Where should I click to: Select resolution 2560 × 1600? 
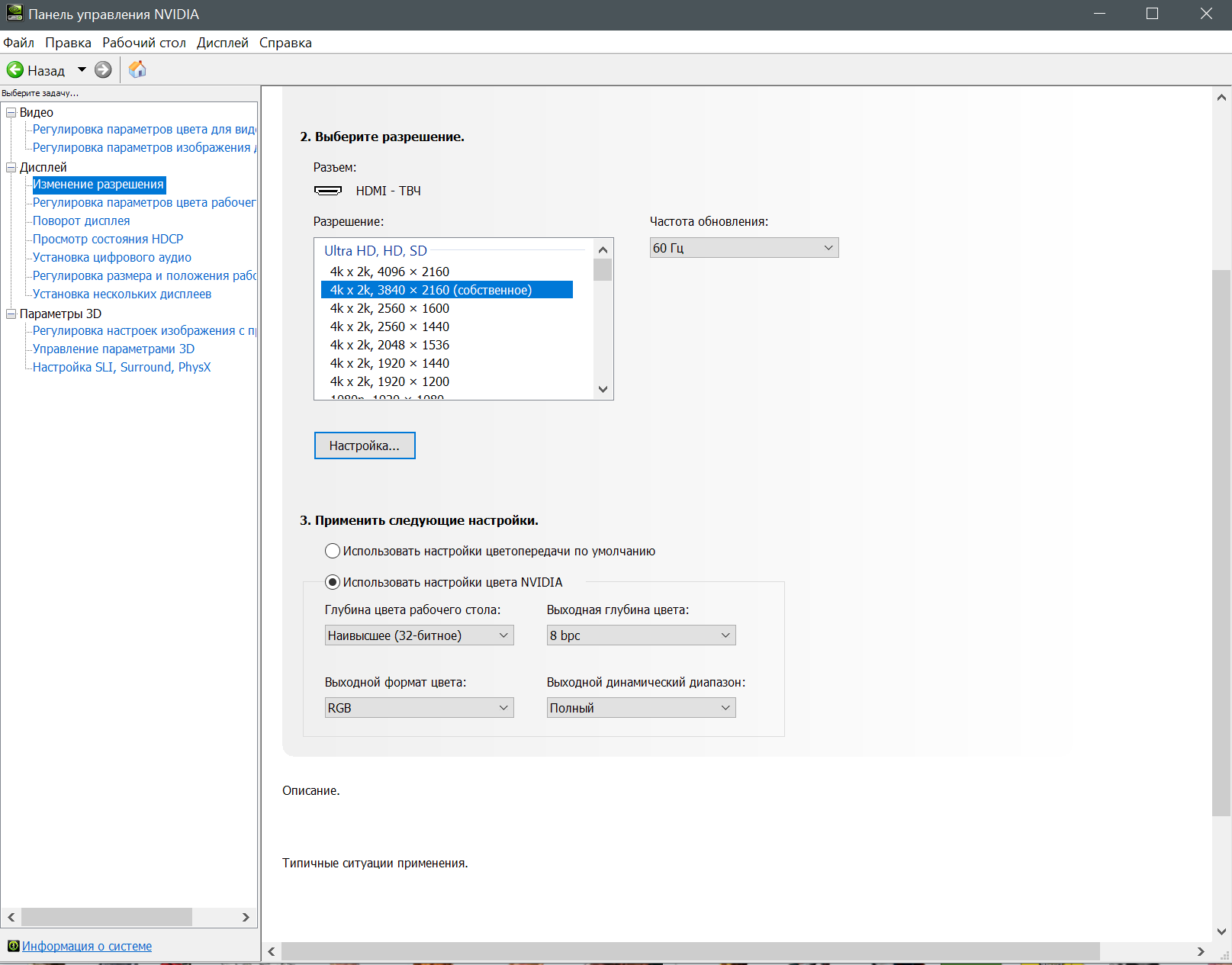[447, 308]
